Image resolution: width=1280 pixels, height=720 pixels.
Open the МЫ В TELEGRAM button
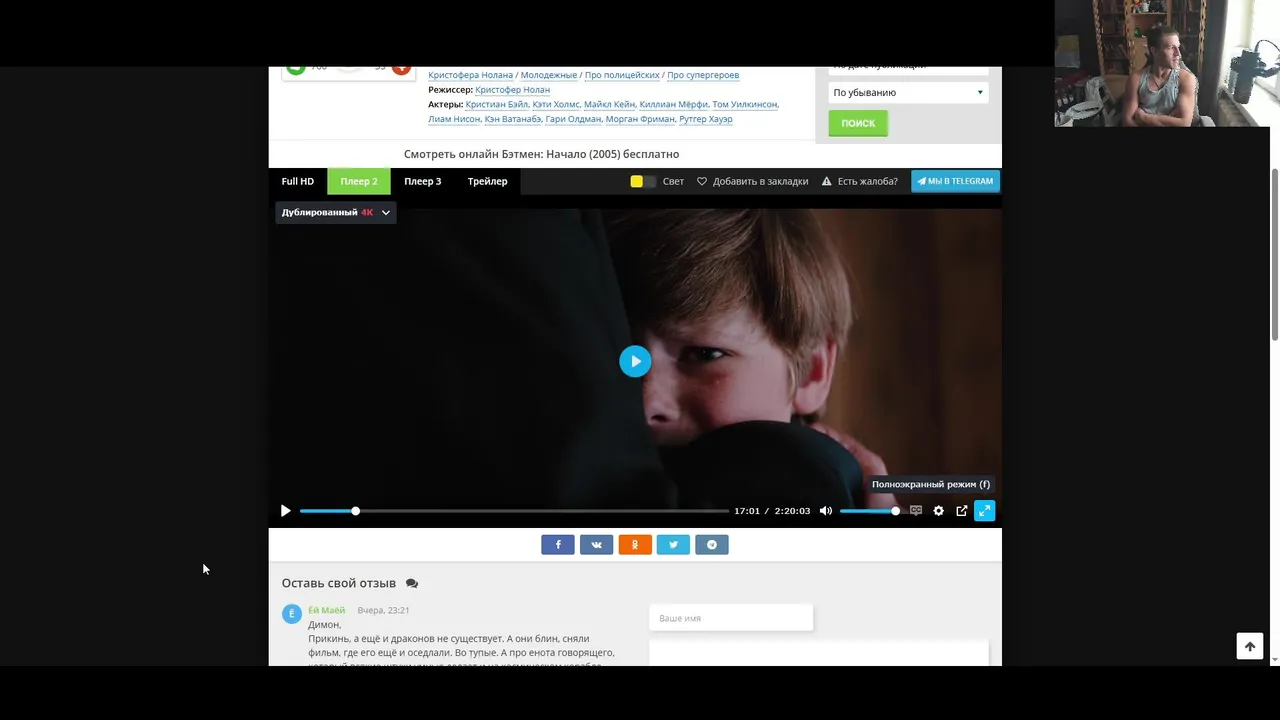pyautogui.click(x=955, y=181)
